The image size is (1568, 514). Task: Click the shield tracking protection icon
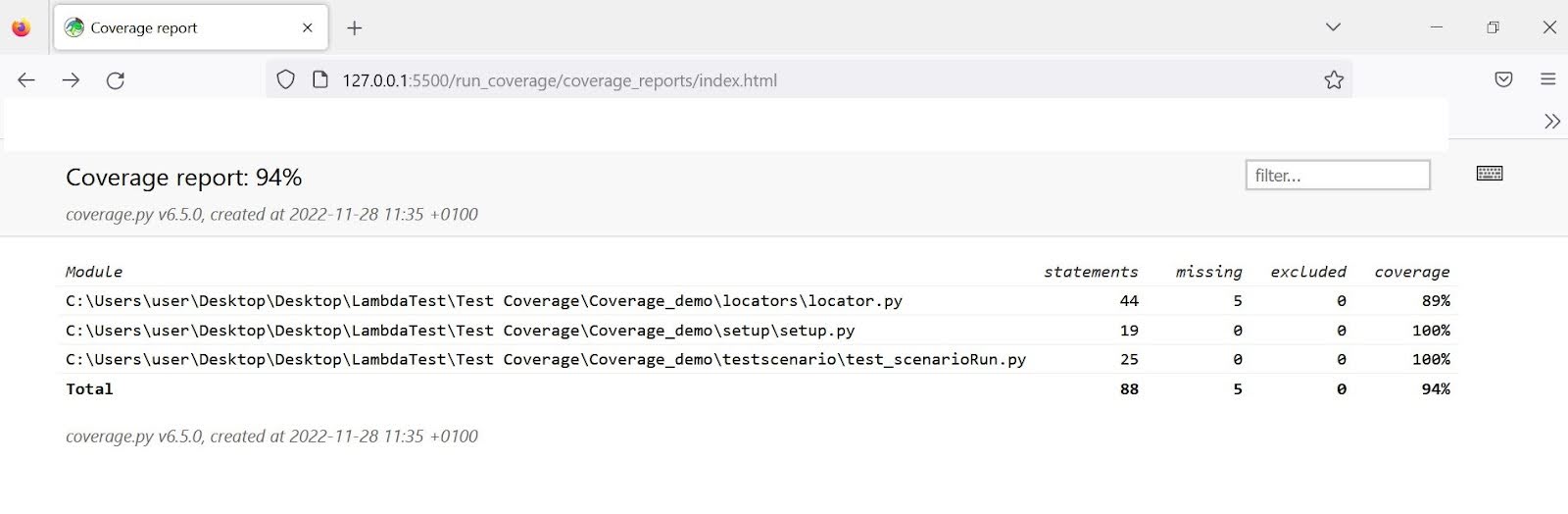click(285, 80)
